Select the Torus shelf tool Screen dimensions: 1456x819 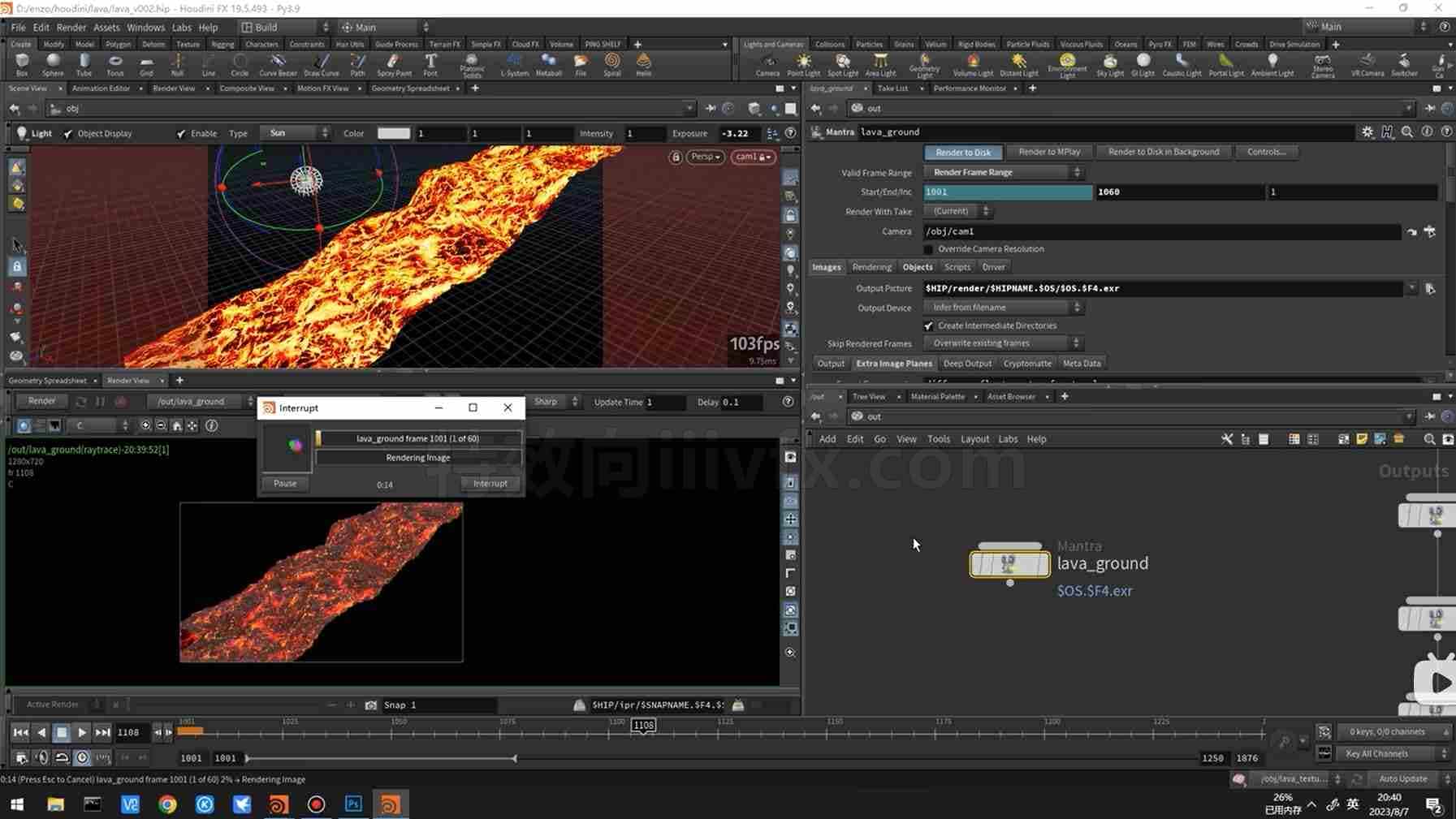[x=115, y=64]
